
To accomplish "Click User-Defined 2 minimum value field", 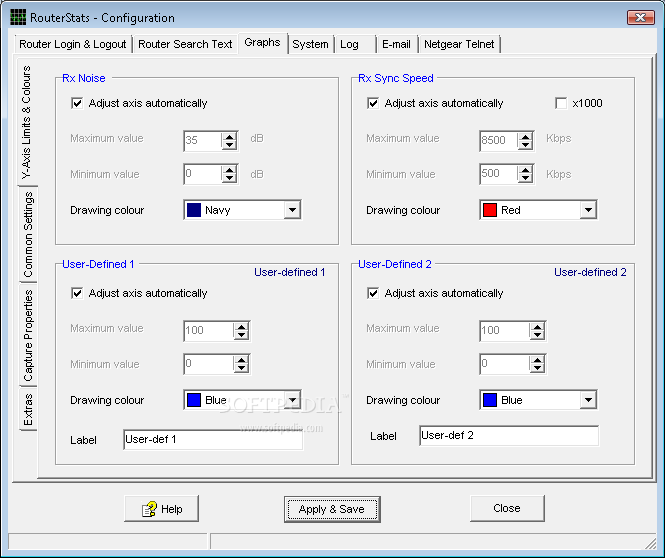I will point(505,364).
